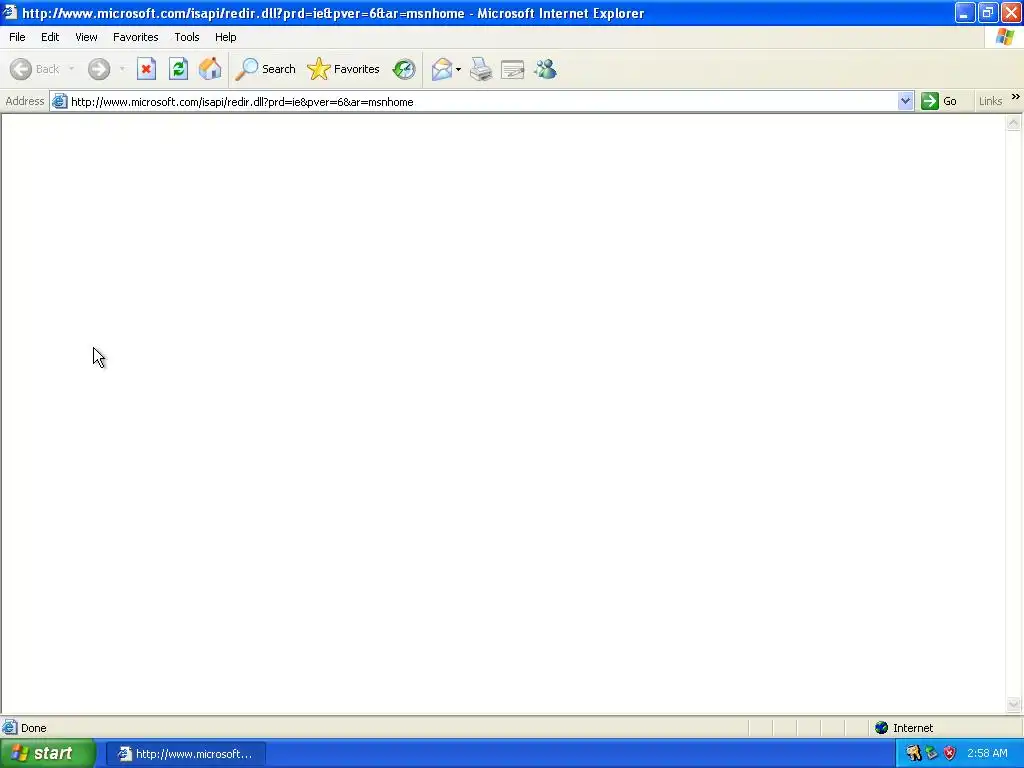This screenshot has height=768, width=1024.
Task: Minimize the Internet Explorer window
Action: tap(965, 12)
